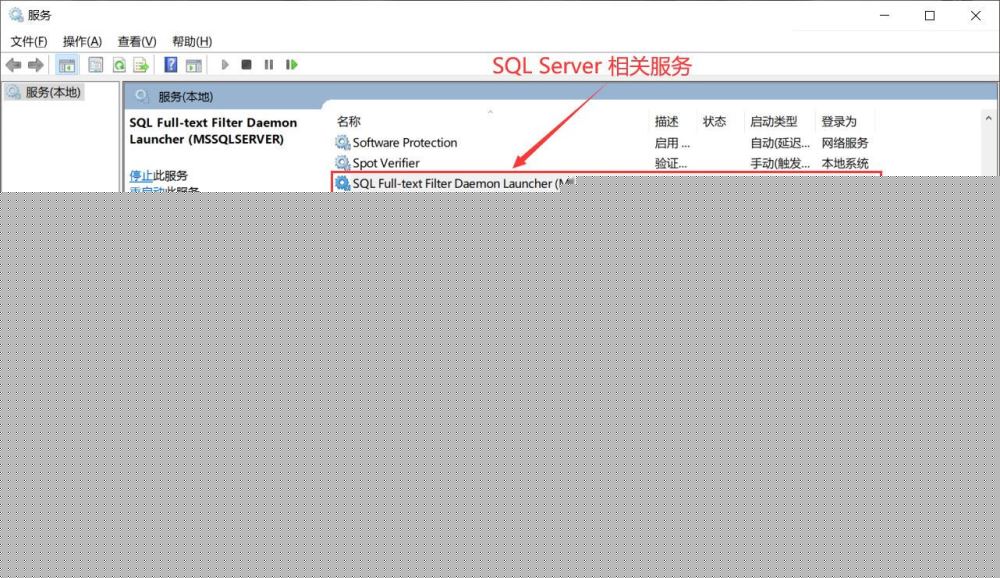Click the 停止 link to stop service
The width and height of the screenshot is (1000, 578).
pyautogui.click(x=141, y=175)
